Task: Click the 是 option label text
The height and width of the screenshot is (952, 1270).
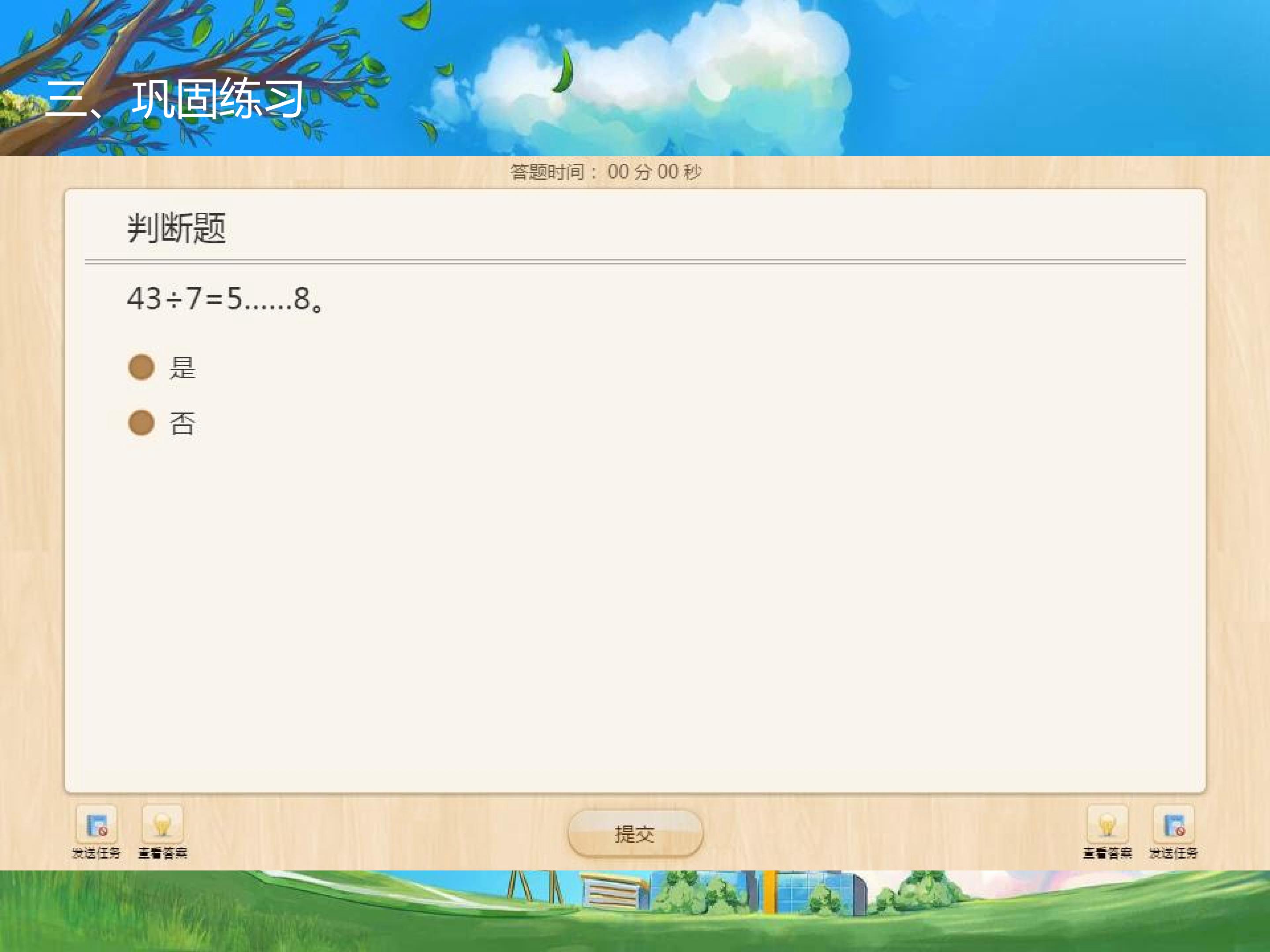Action: click(183, 368)
